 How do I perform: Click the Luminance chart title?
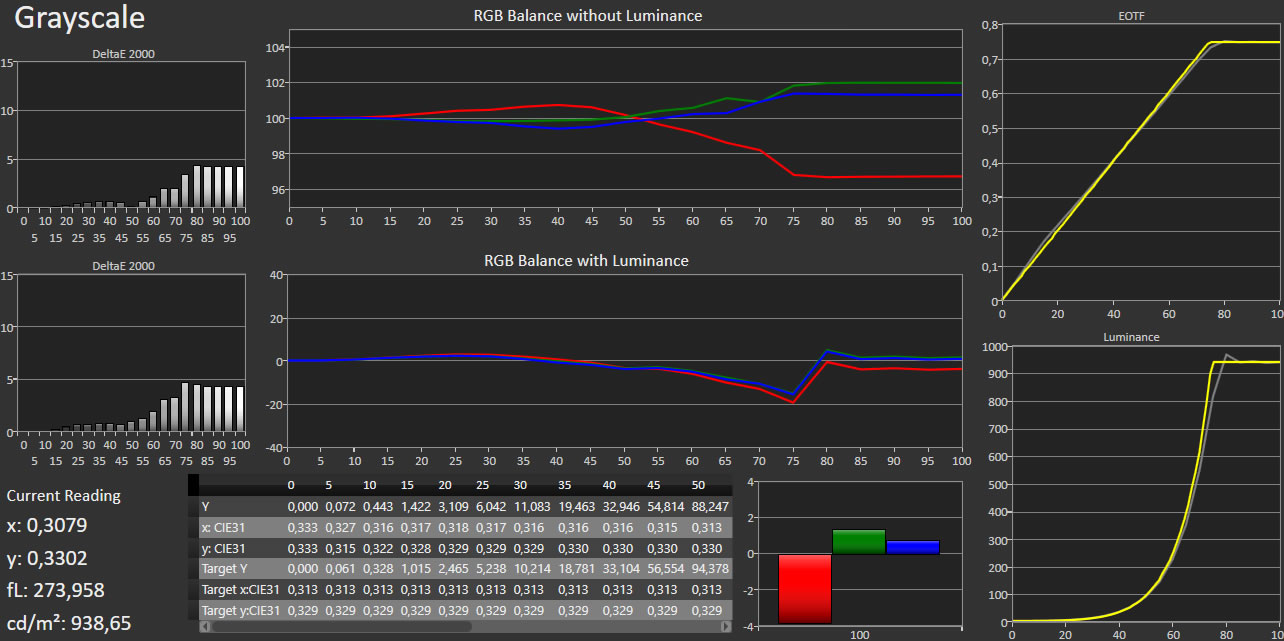(1131, 337)
